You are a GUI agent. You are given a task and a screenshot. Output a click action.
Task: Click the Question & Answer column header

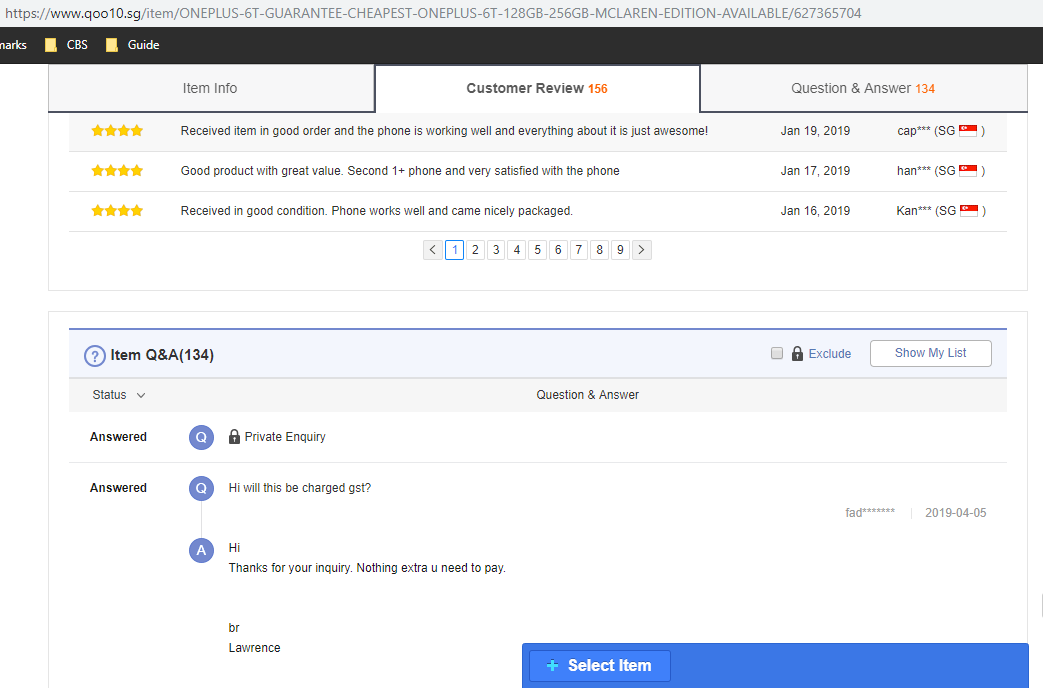[x=587, y=395]
